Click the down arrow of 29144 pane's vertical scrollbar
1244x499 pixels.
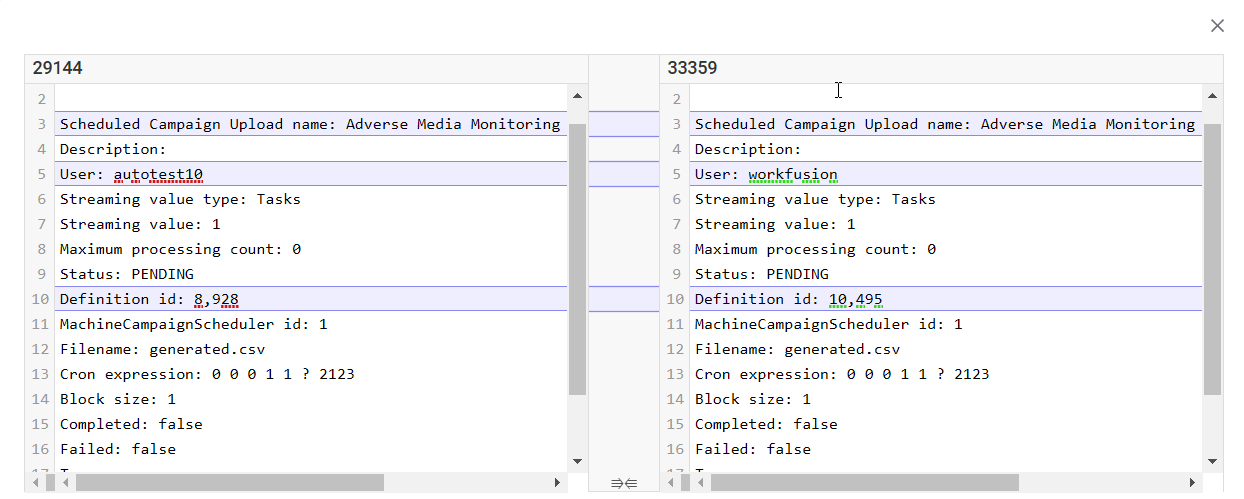(577, 461)
